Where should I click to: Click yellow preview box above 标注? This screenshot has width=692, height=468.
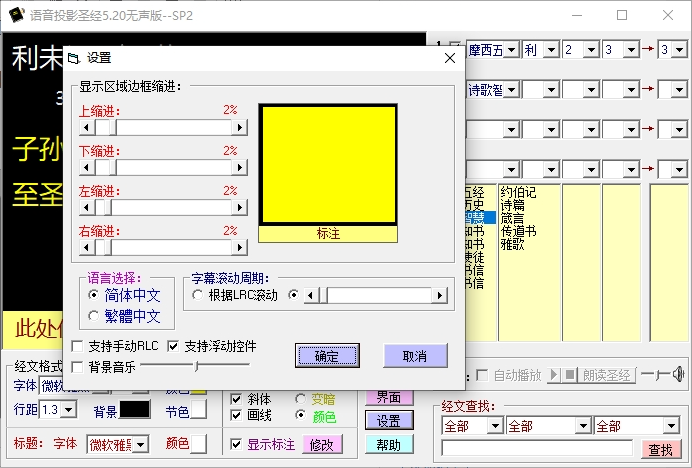pyautogui.click(x=328, y=165)
